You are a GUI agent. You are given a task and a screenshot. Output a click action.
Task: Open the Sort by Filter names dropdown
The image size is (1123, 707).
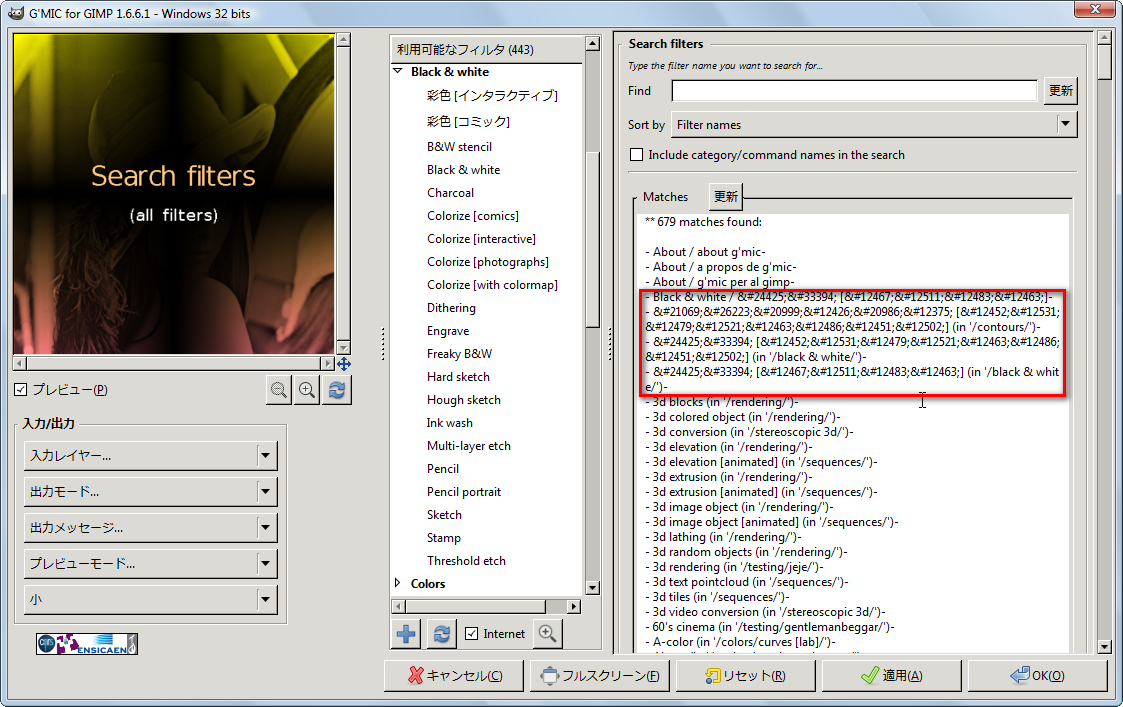874,125
